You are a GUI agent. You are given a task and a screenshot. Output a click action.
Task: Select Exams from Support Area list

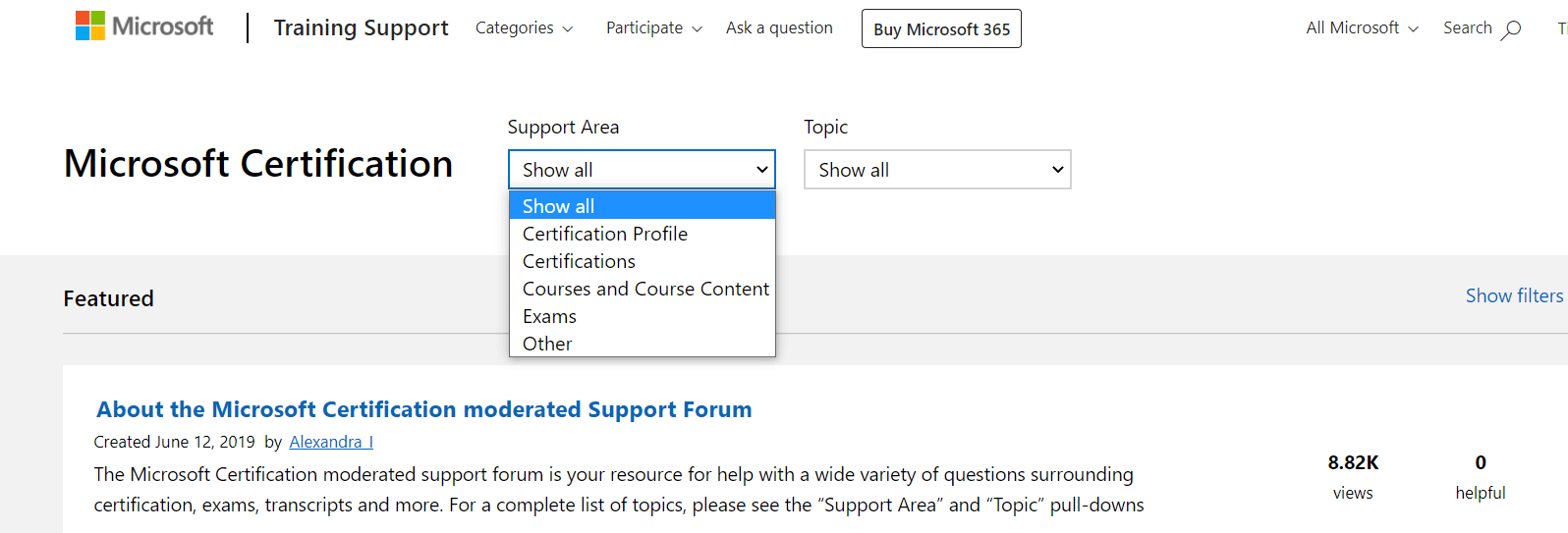click(643, 316)
